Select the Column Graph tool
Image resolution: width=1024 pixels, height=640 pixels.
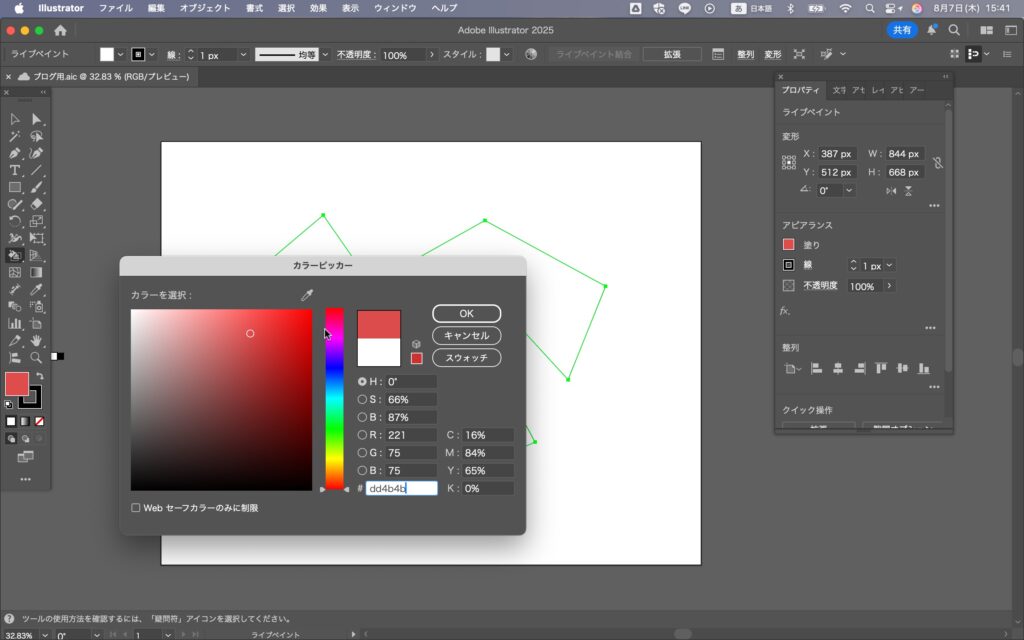point(14,323)
